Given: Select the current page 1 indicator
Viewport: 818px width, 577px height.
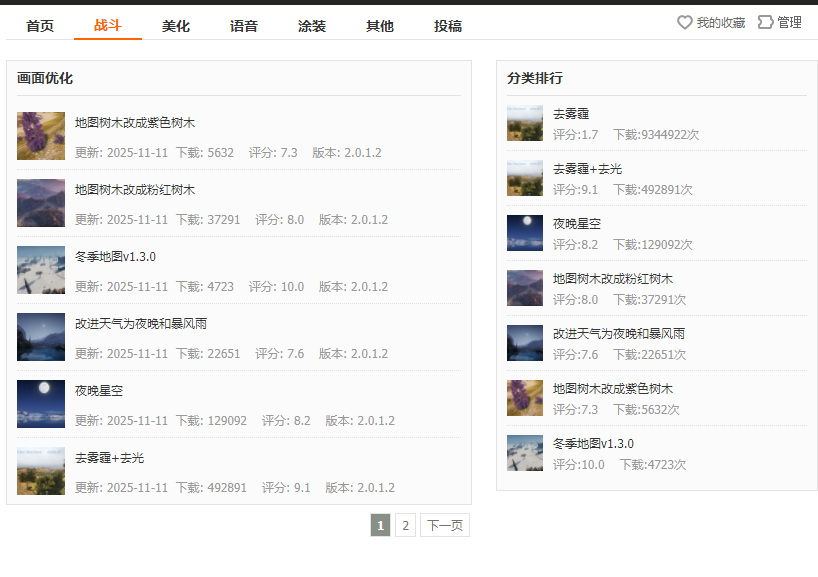Looking at the screenshot, I should (380, 525).
